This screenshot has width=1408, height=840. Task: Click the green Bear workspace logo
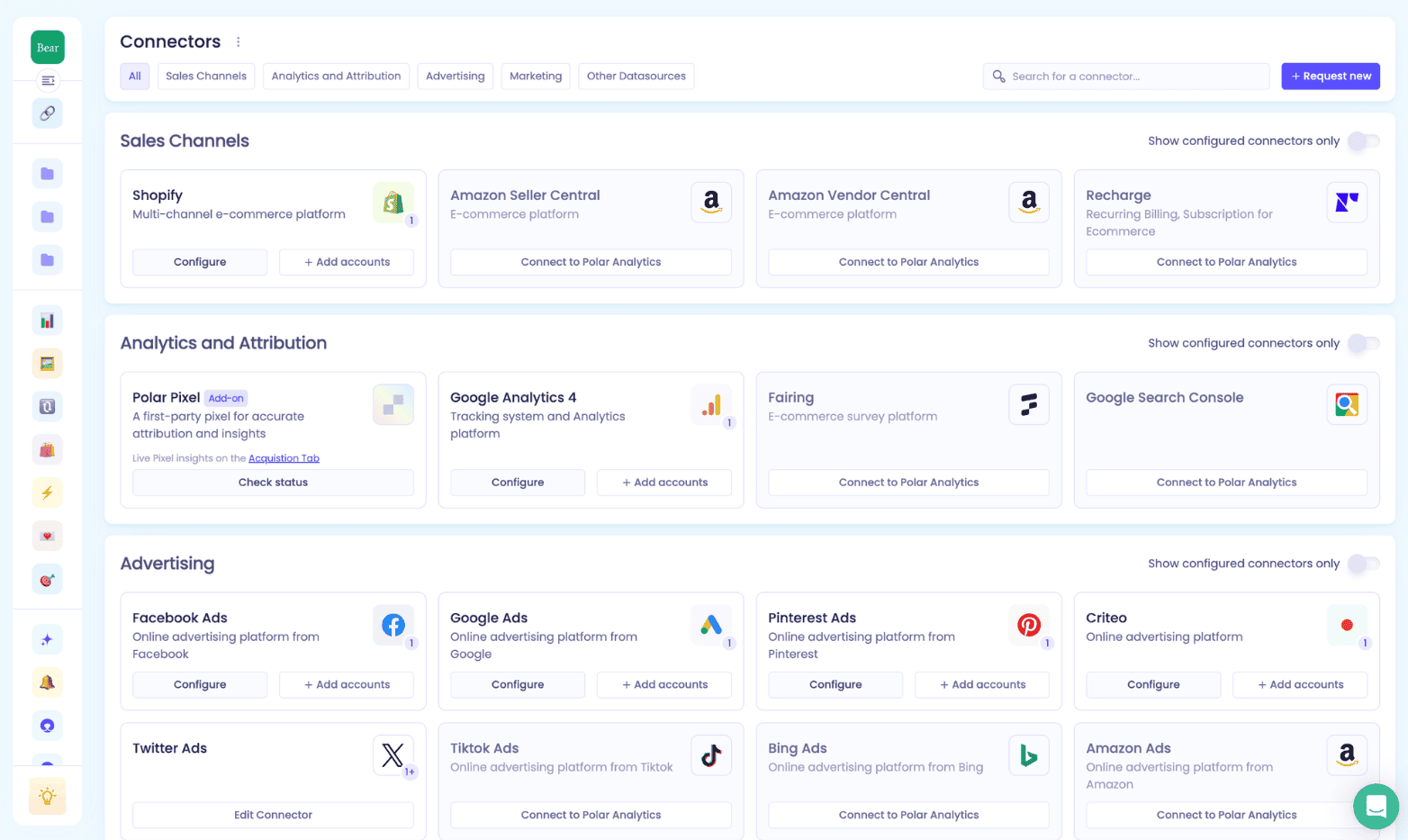click(x=48, y=48)
